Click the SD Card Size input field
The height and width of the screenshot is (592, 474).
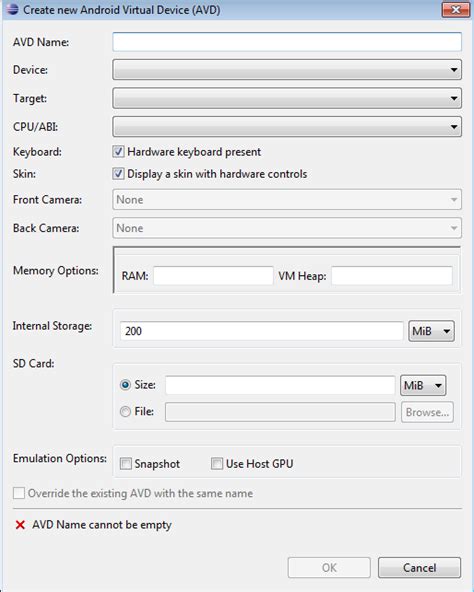(280, 385)
